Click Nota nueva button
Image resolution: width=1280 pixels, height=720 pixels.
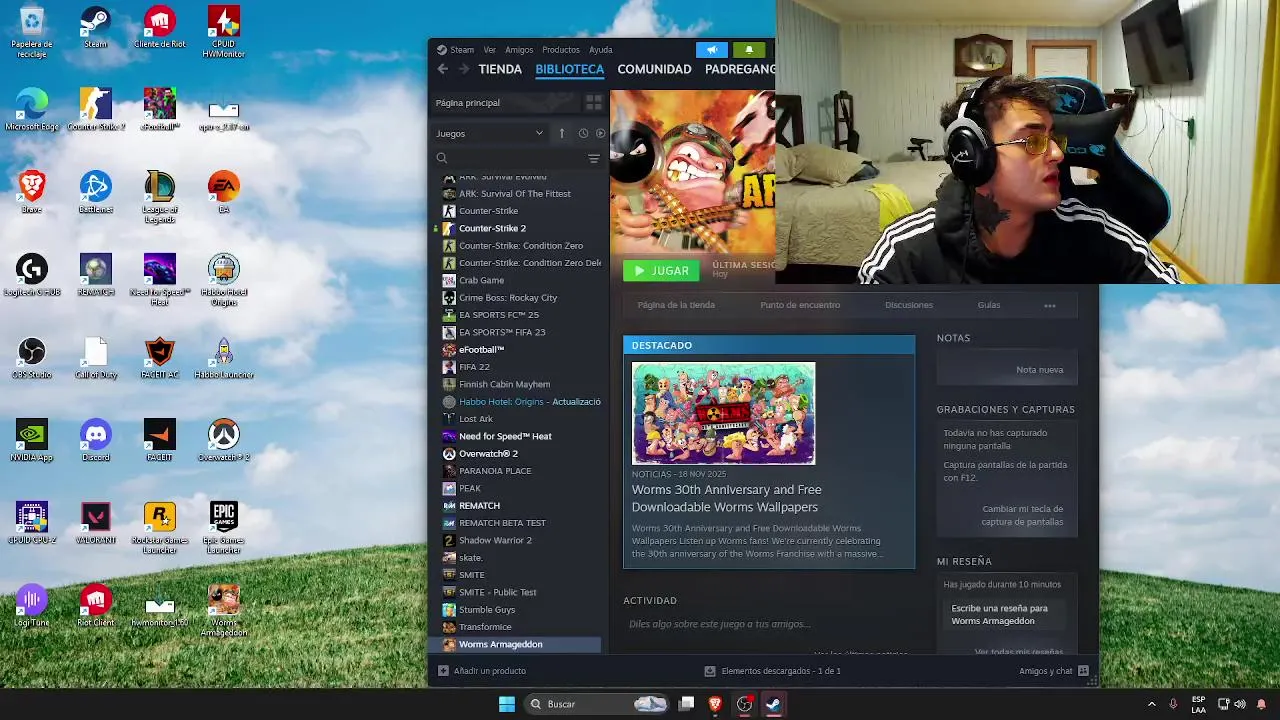pyautogui.click(x=1040, y=370)
